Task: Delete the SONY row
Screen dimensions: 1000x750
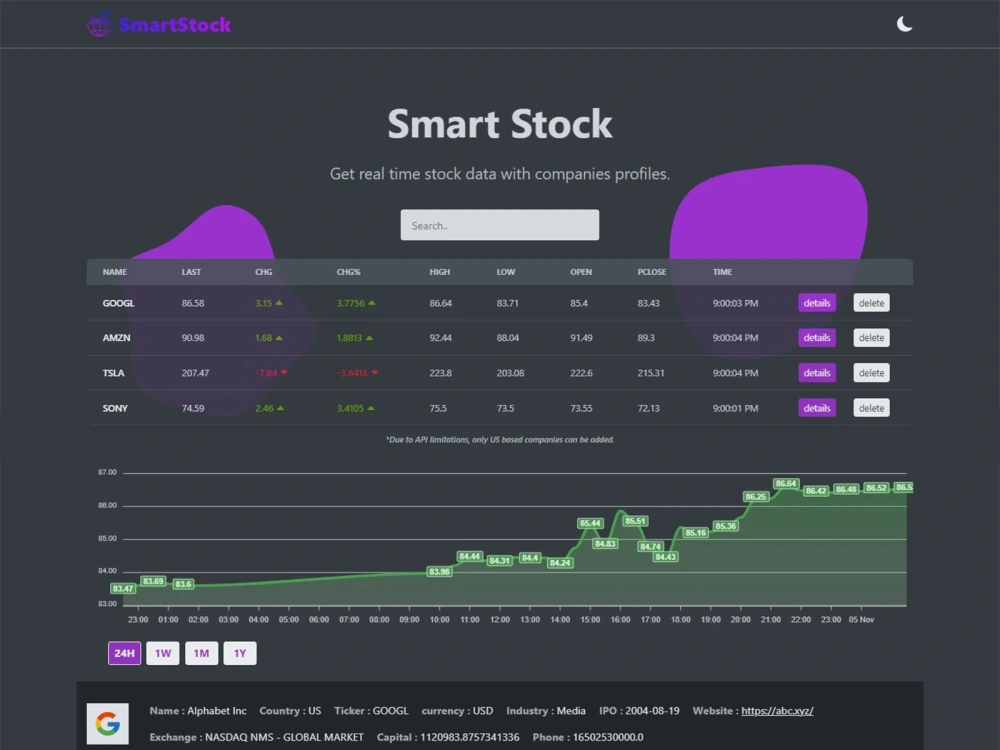Action: coord(871,408)
